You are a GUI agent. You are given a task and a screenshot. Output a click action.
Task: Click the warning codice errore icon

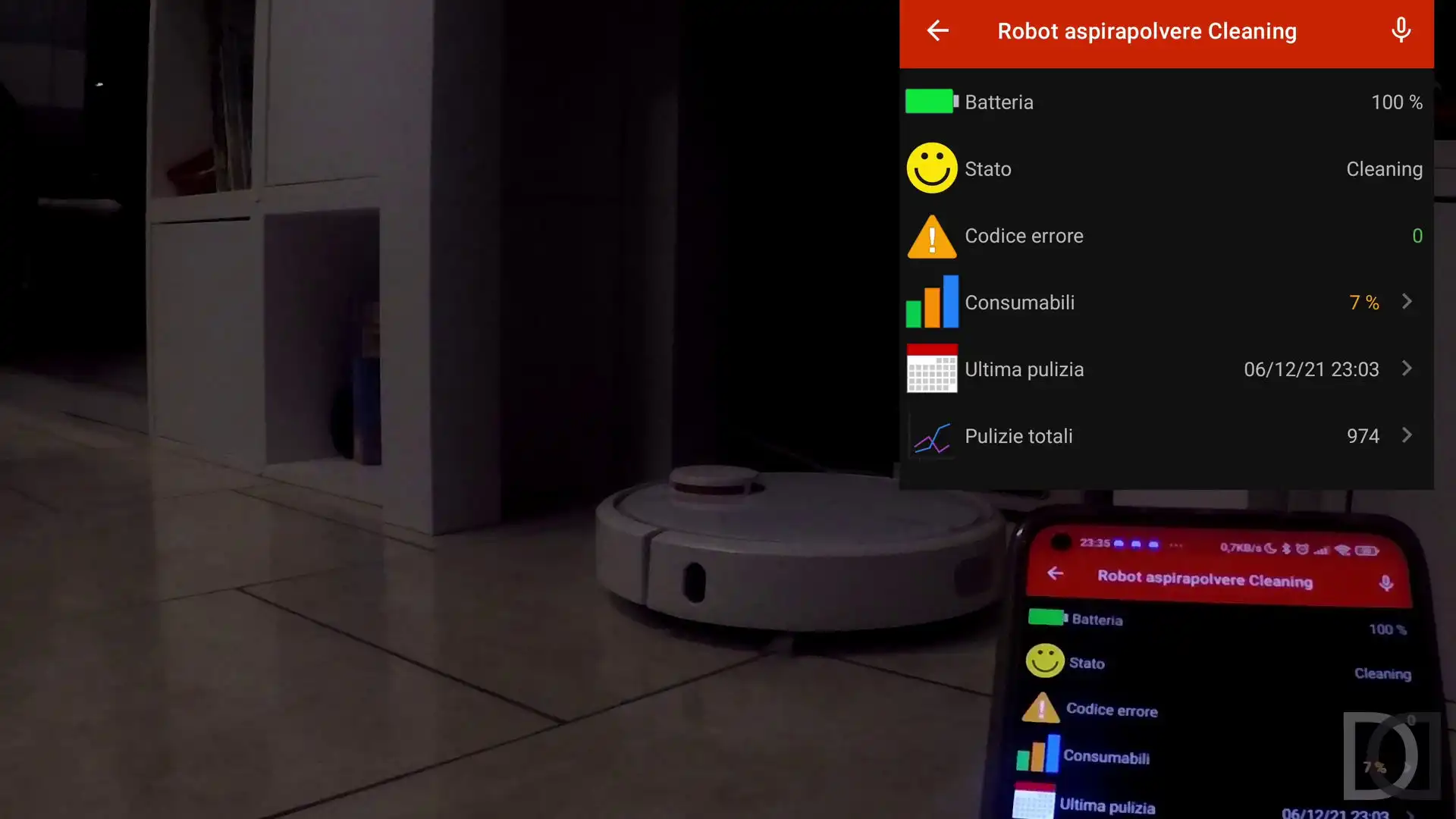930,236
